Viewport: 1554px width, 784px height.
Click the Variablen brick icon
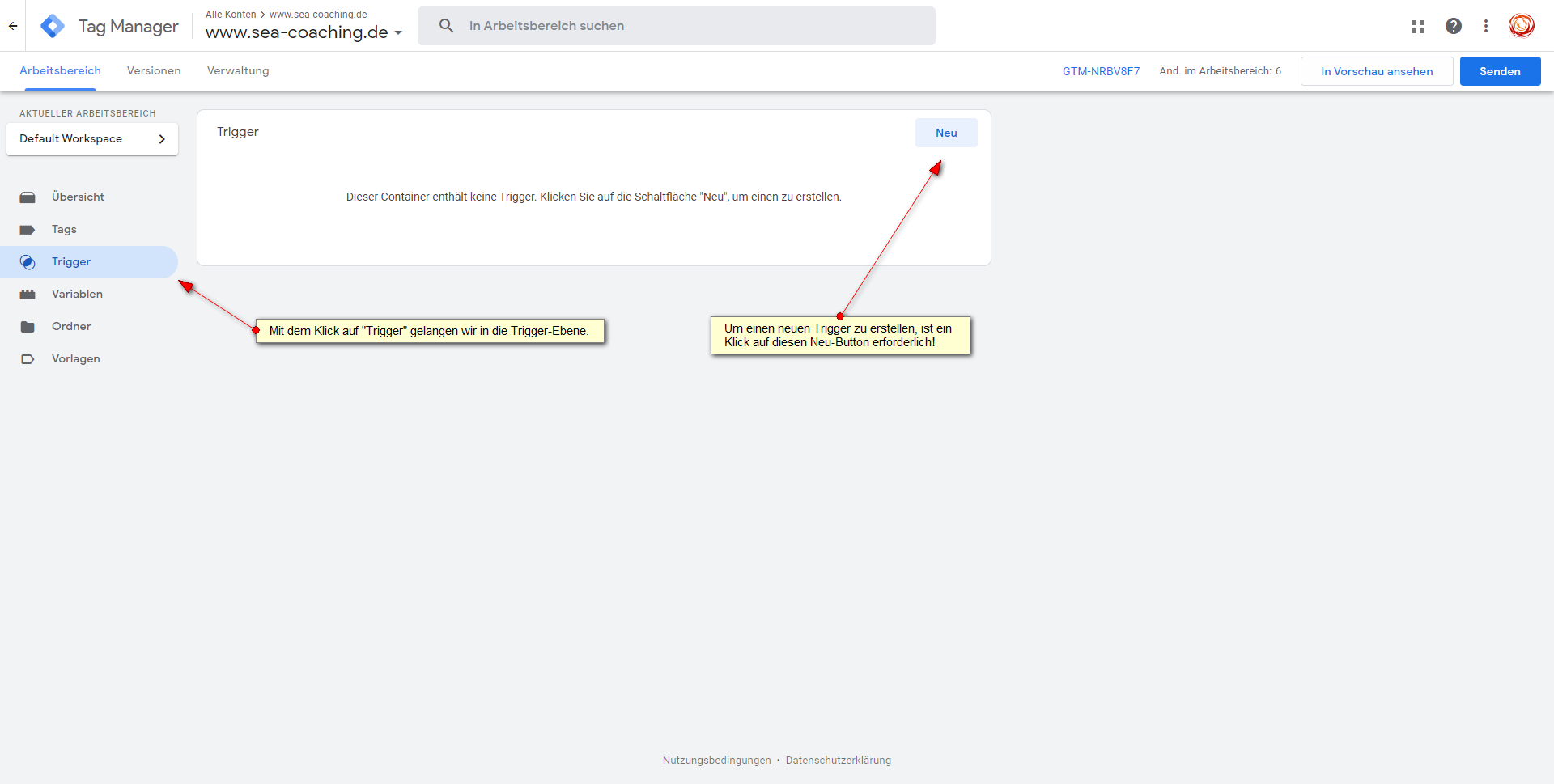coord(28,295)
